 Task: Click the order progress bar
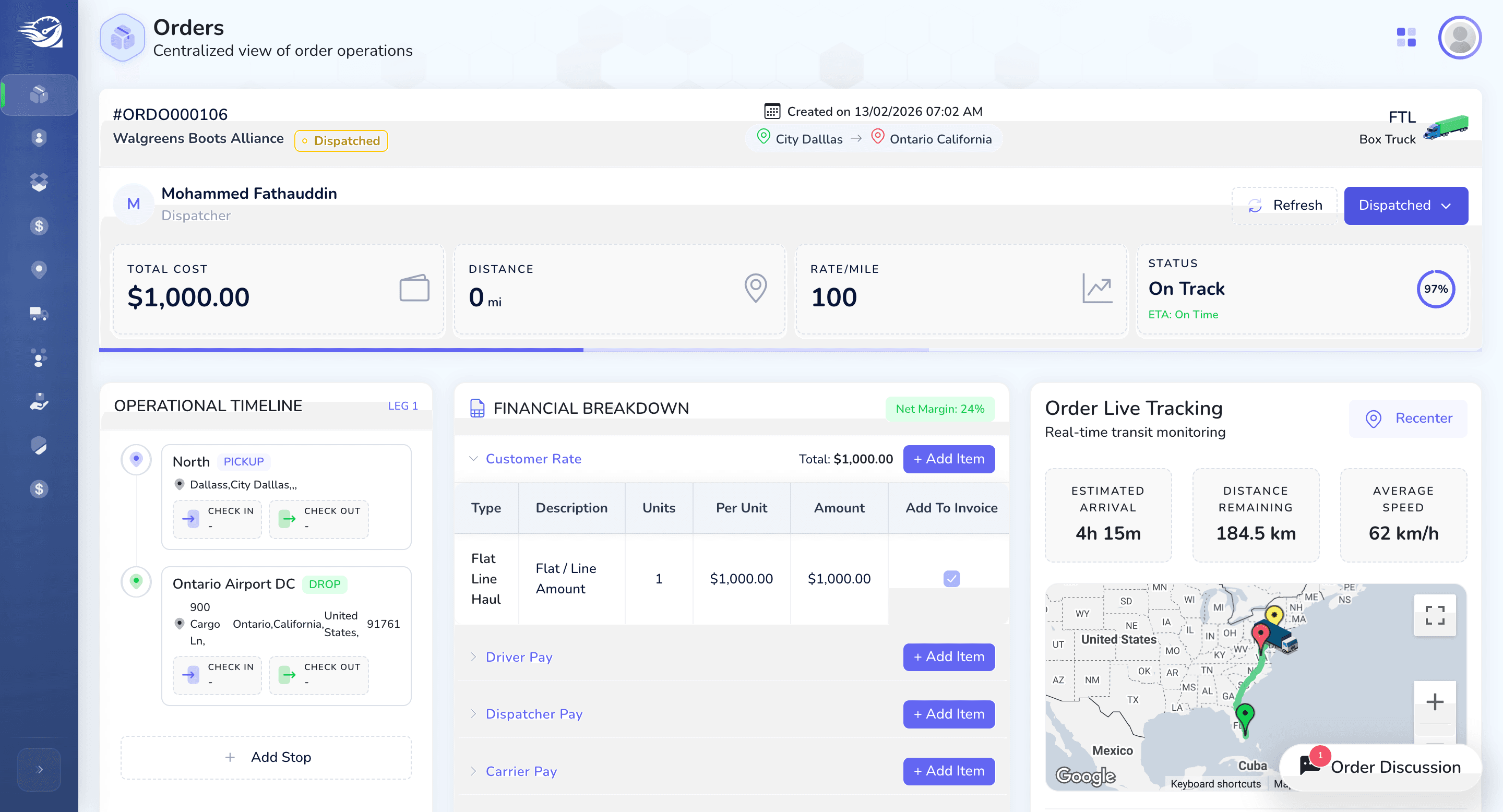tap(790, 350)
